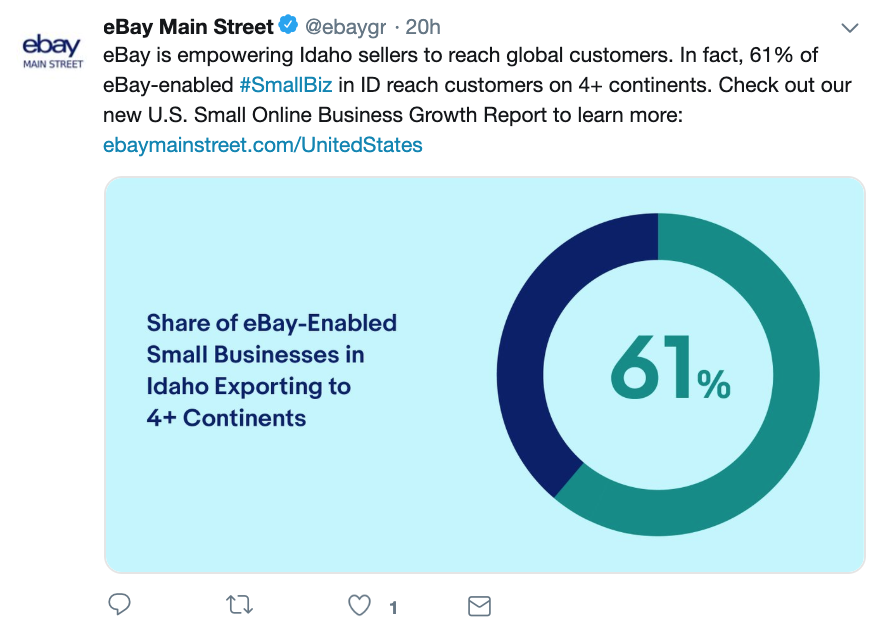Open the @ebaygr handle
This screenshot has height=632, width=880.
345,27
